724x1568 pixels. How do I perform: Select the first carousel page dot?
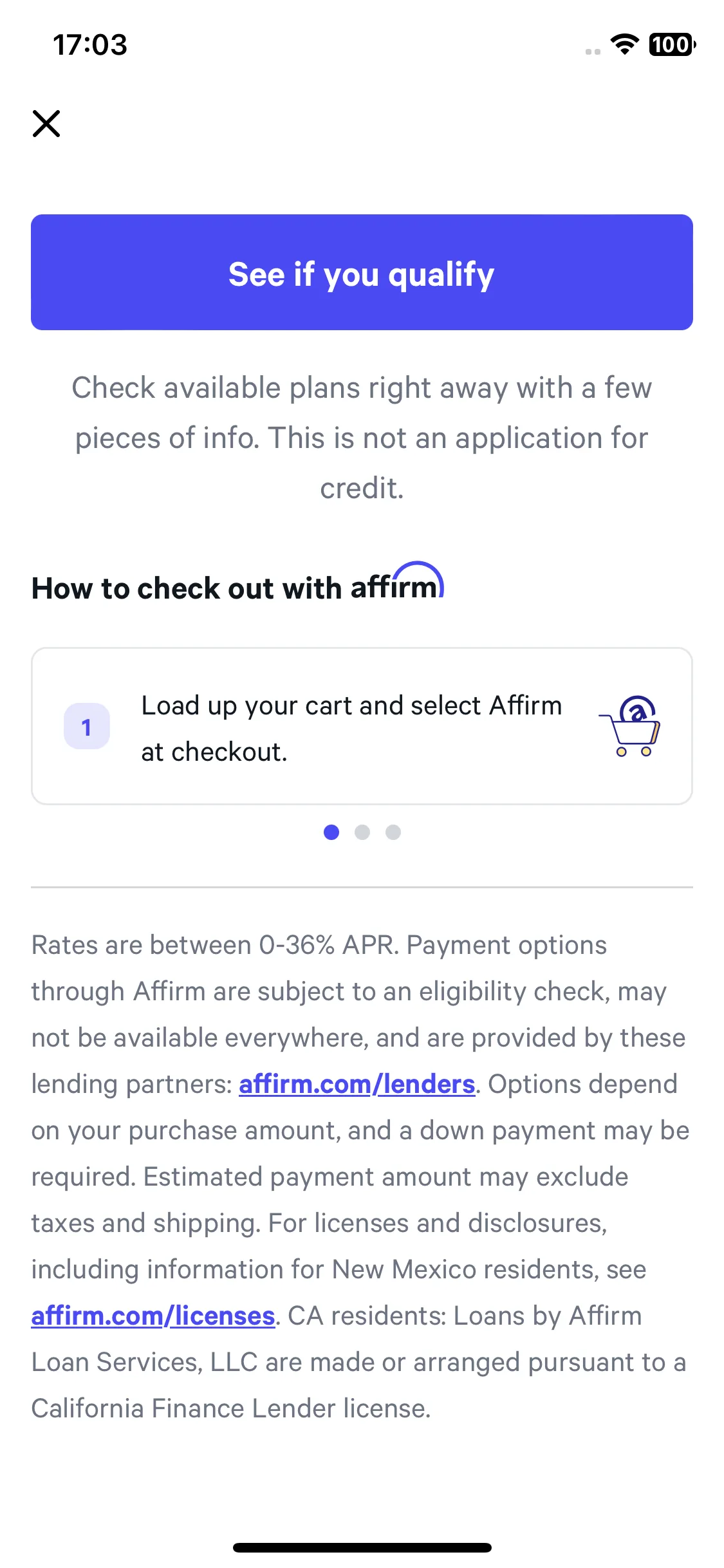pyautogui.click(x=331, y=832)
